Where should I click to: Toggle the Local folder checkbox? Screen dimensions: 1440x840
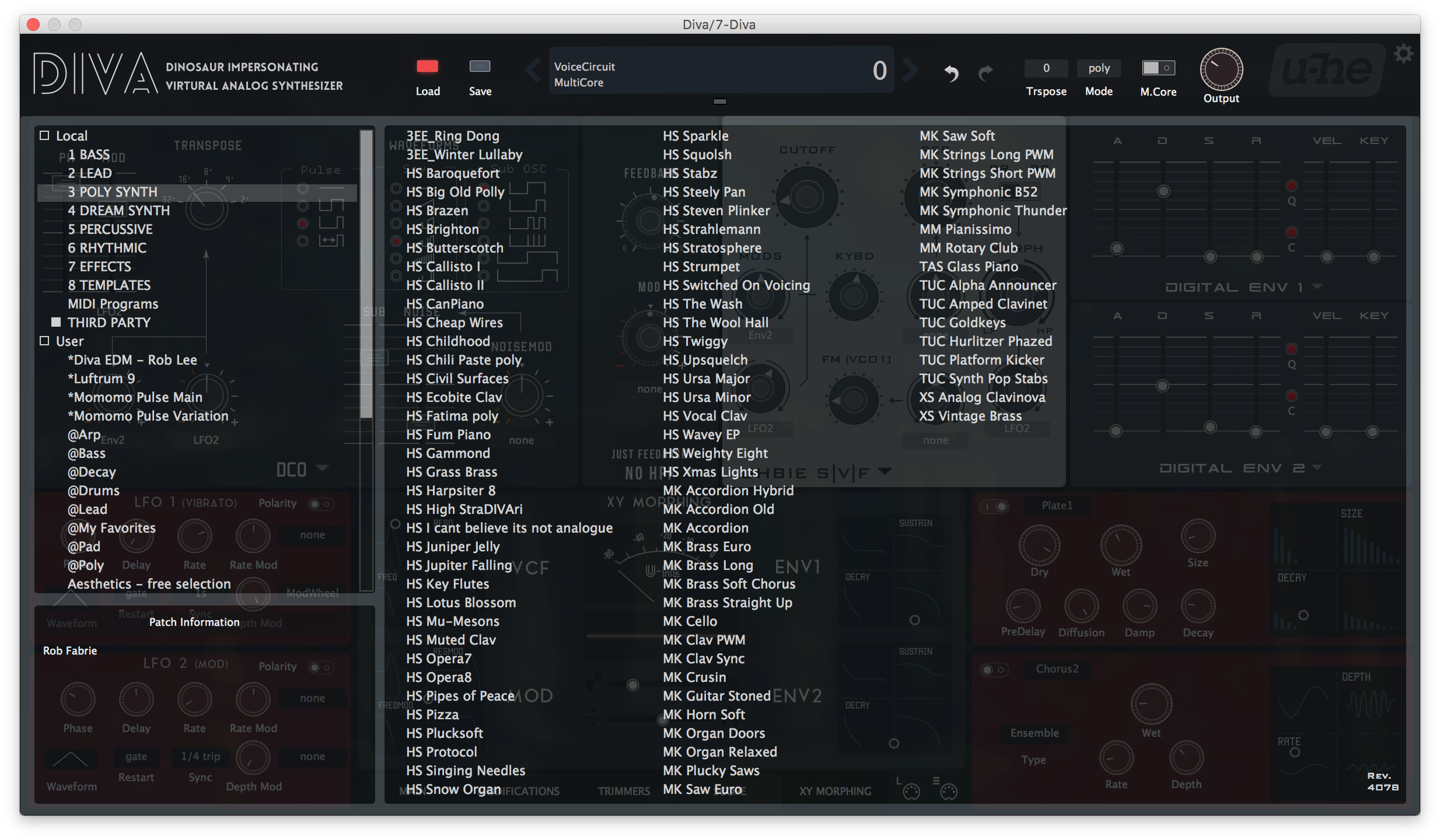coord(44,135)
